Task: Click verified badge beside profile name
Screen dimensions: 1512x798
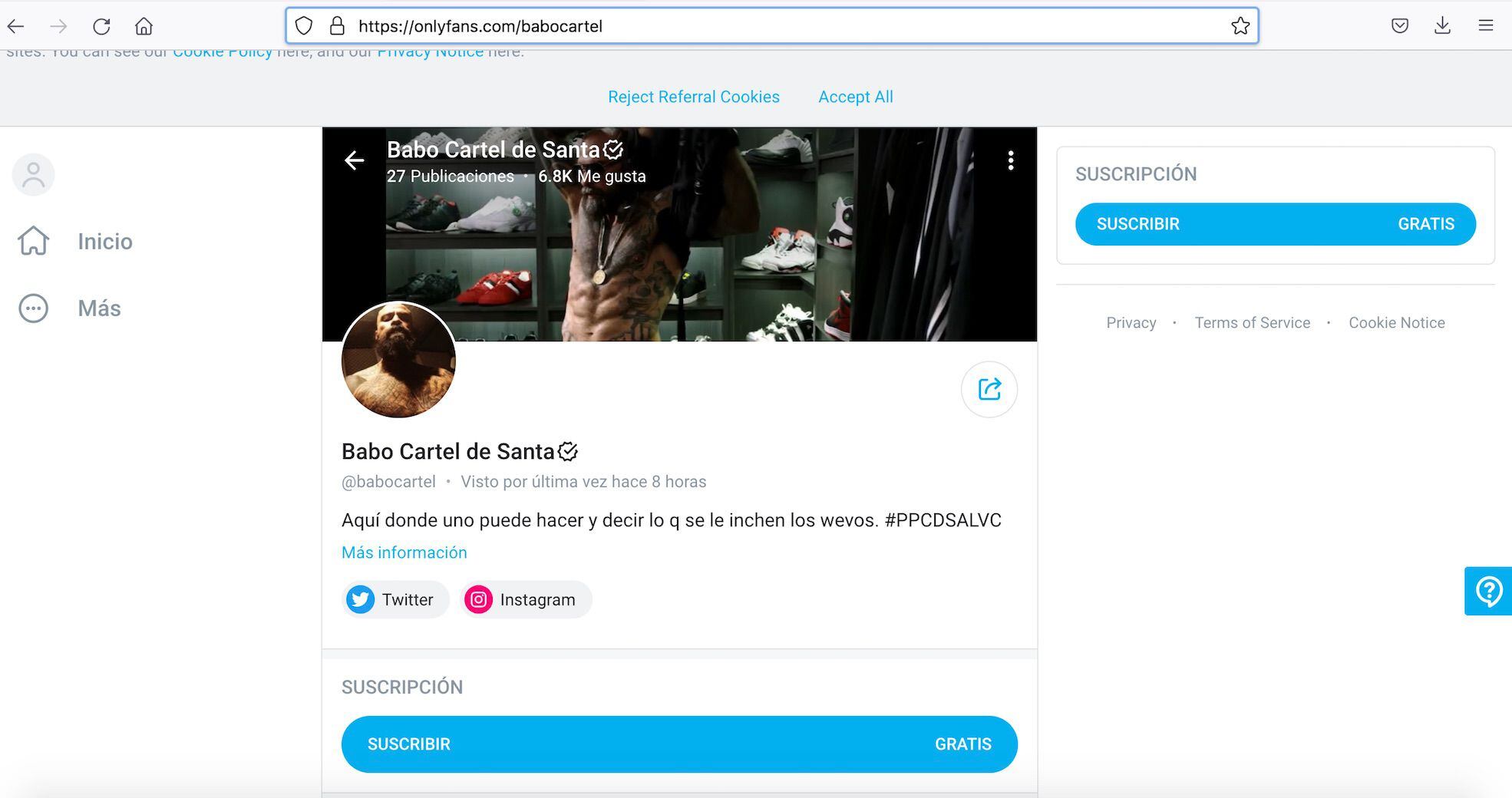Action: (568, 451)
